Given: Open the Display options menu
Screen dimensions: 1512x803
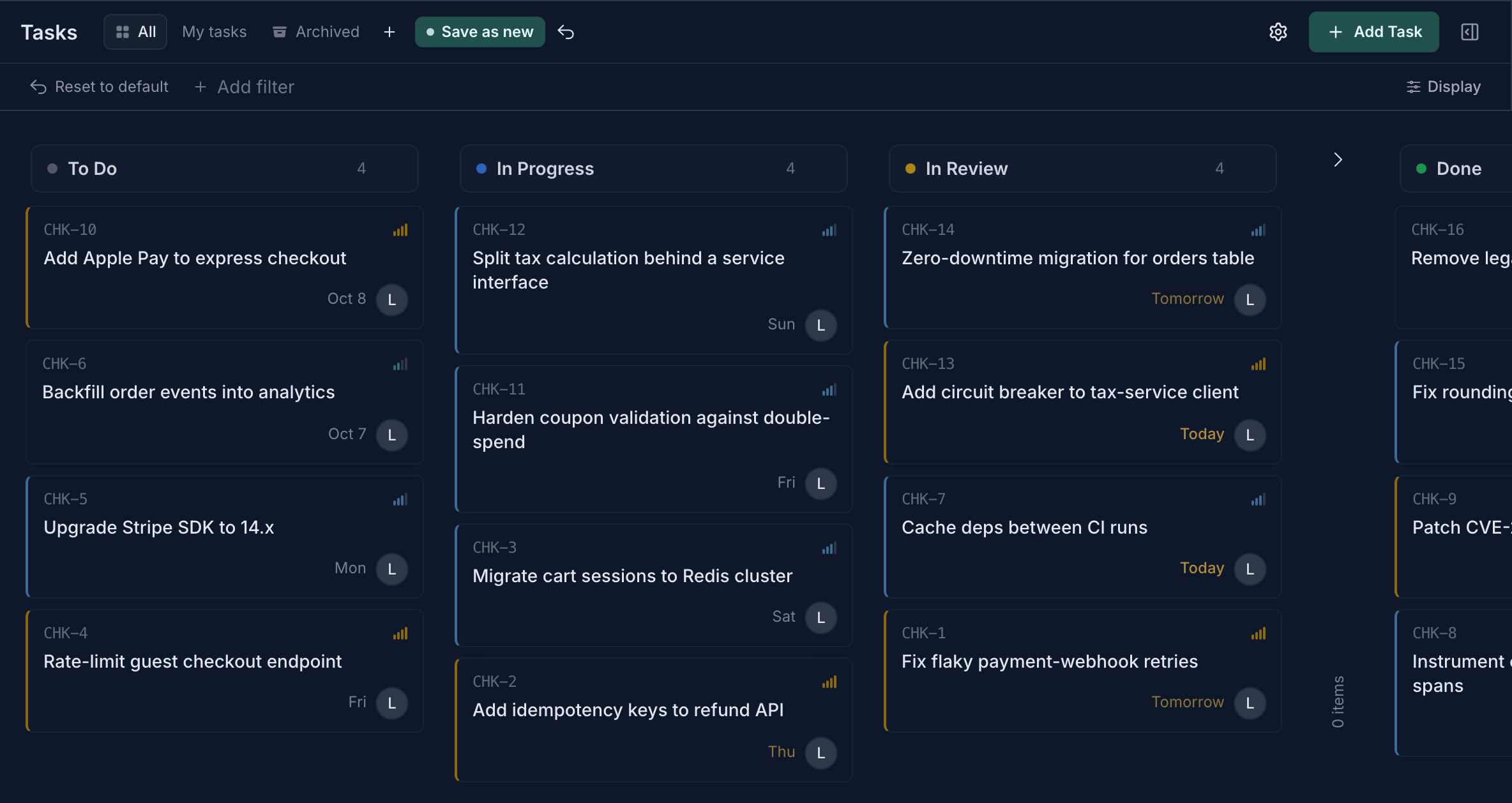Looking at the screenshot, I should point(1444,87).
